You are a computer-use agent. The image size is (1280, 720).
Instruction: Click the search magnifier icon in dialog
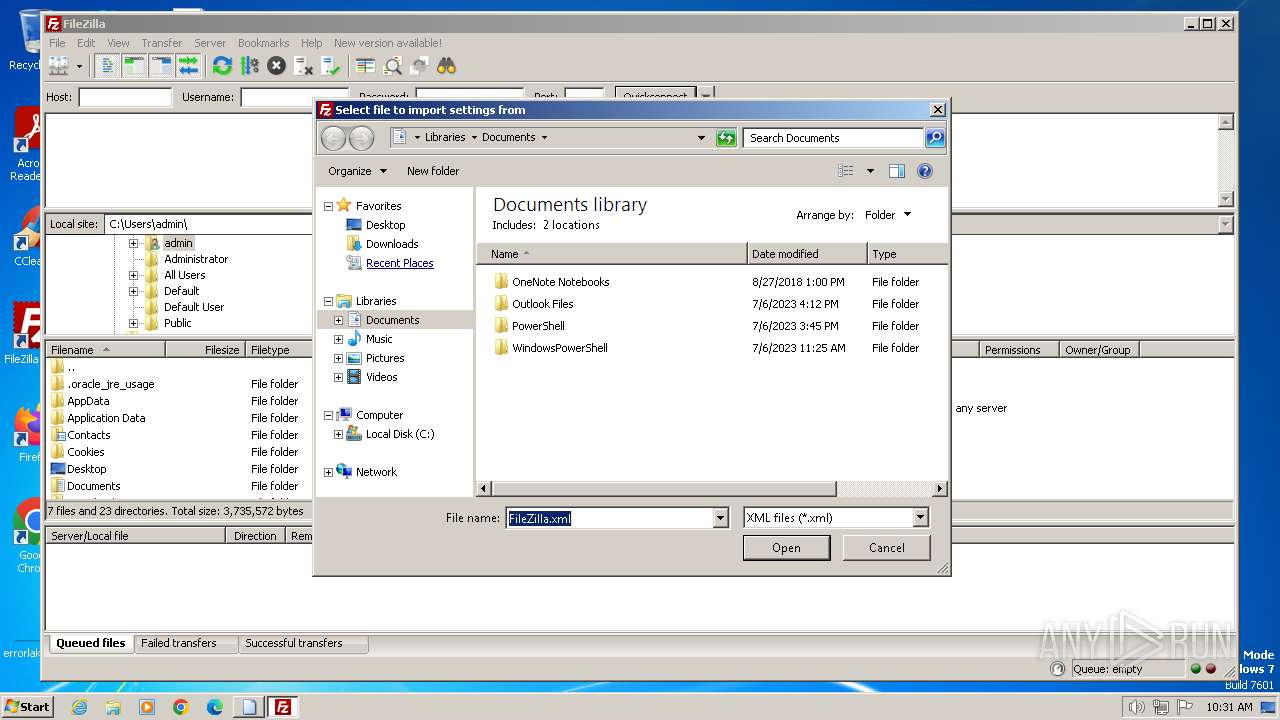click(935, 138)
